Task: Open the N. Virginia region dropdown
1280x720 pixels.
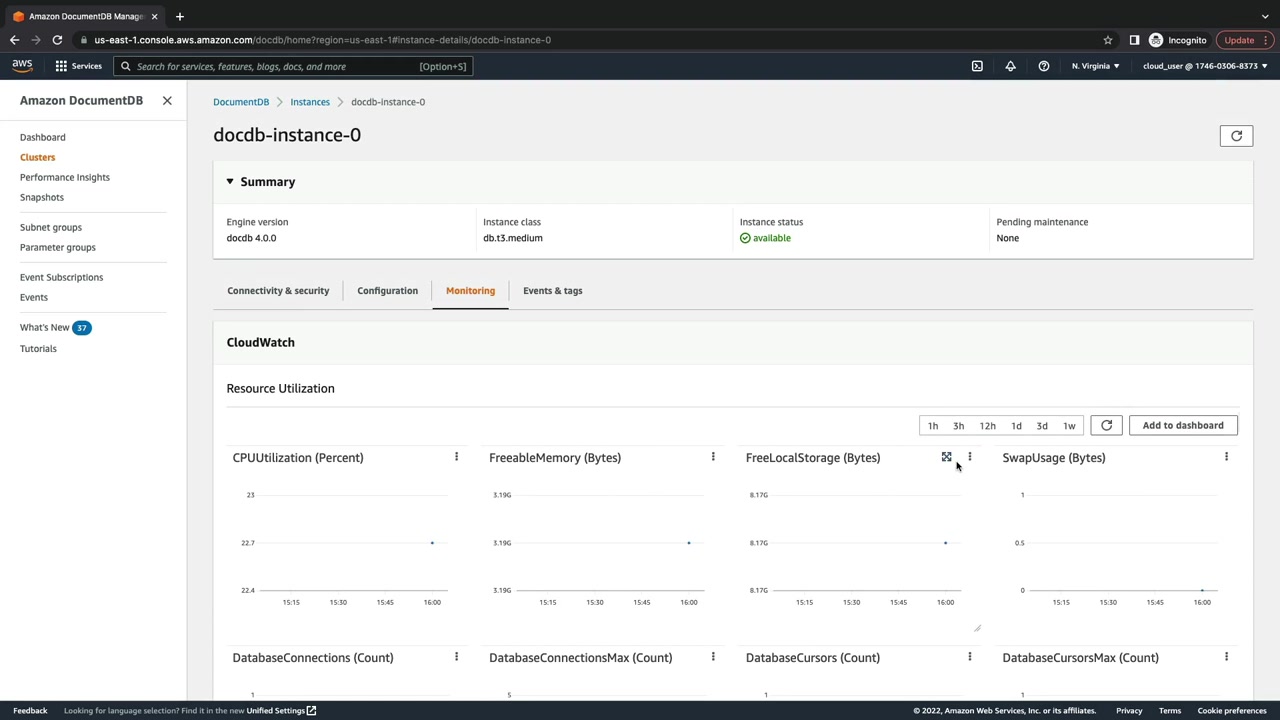Action: (1095, 66)
